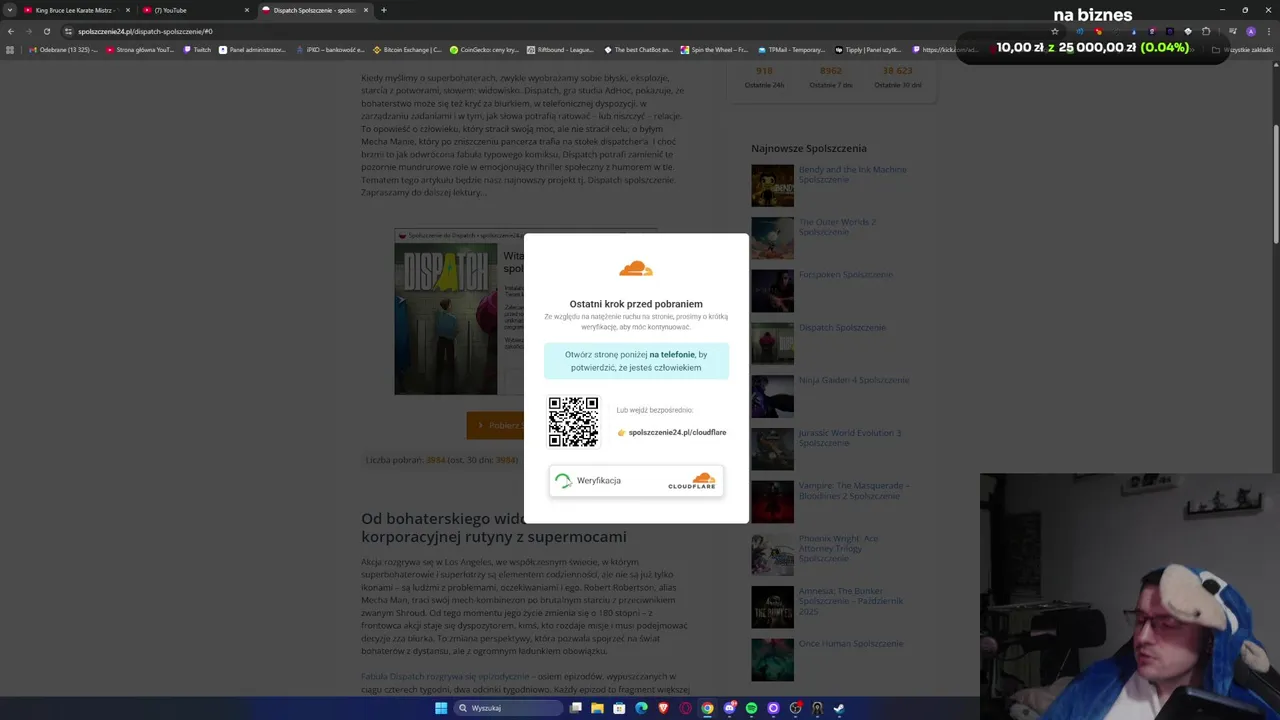The height and width of the screenshot is (720, 1280).
Task: Open Opera GX taskbar icon
Action: coord(685,708)
